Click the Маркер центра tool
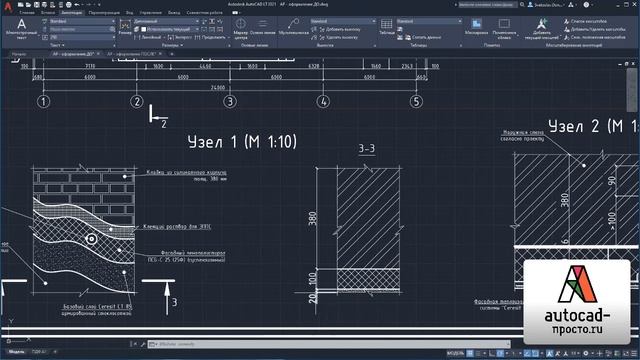Image resolution: width=640 pixels, height=360 pixels. tap(241, 28)
